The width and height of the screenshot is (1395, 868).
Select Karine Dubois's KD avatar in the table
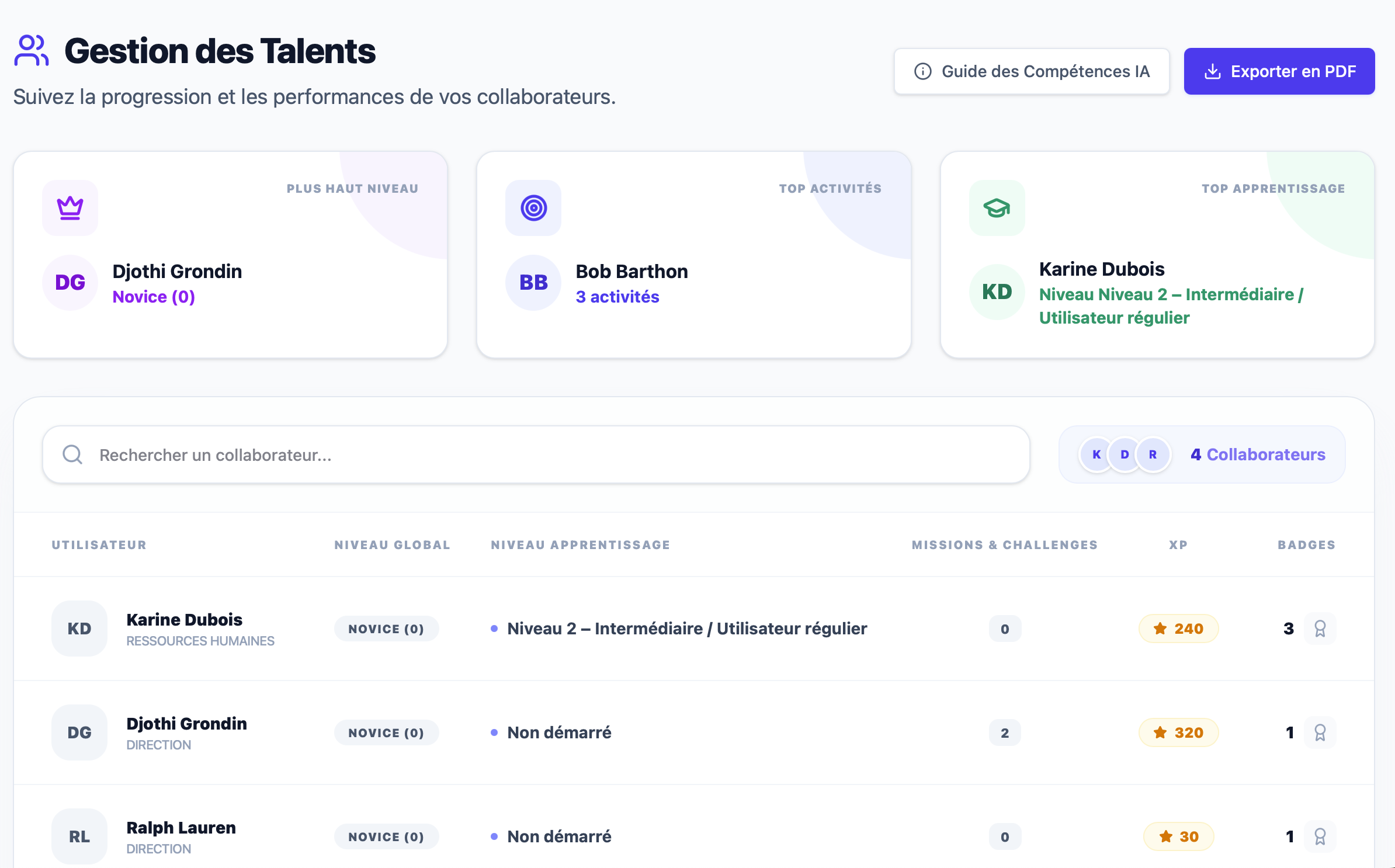(x=79, y=629)
